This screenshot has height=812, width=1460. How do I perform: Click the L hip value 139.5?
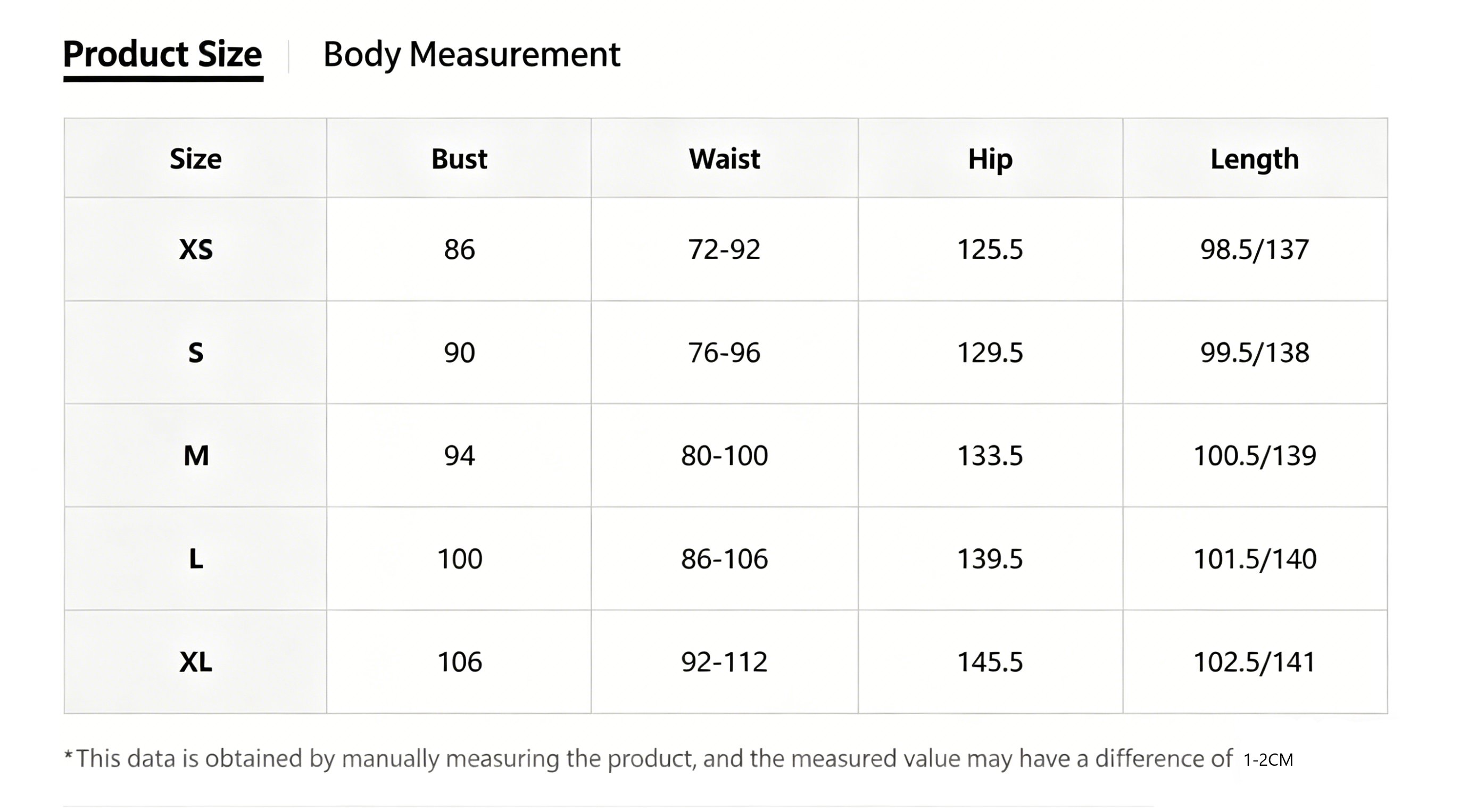(990, 558)
